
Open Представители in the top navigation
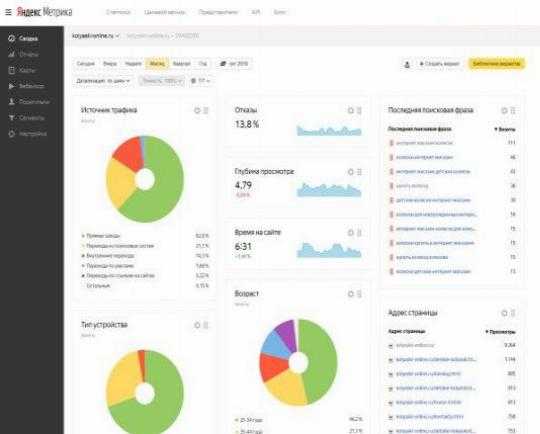(x=218, y=12)
